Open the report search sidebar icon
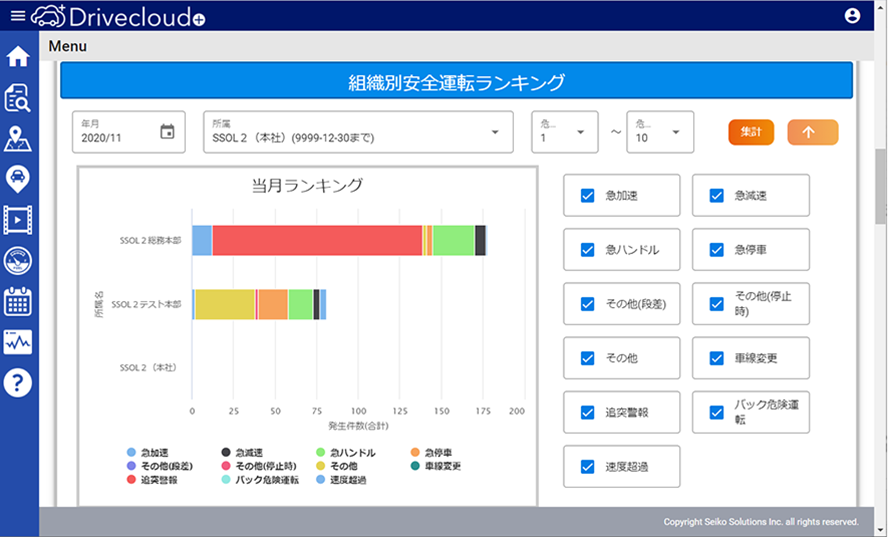The width and height of the screenshot is (888, 537). point(18,97)
